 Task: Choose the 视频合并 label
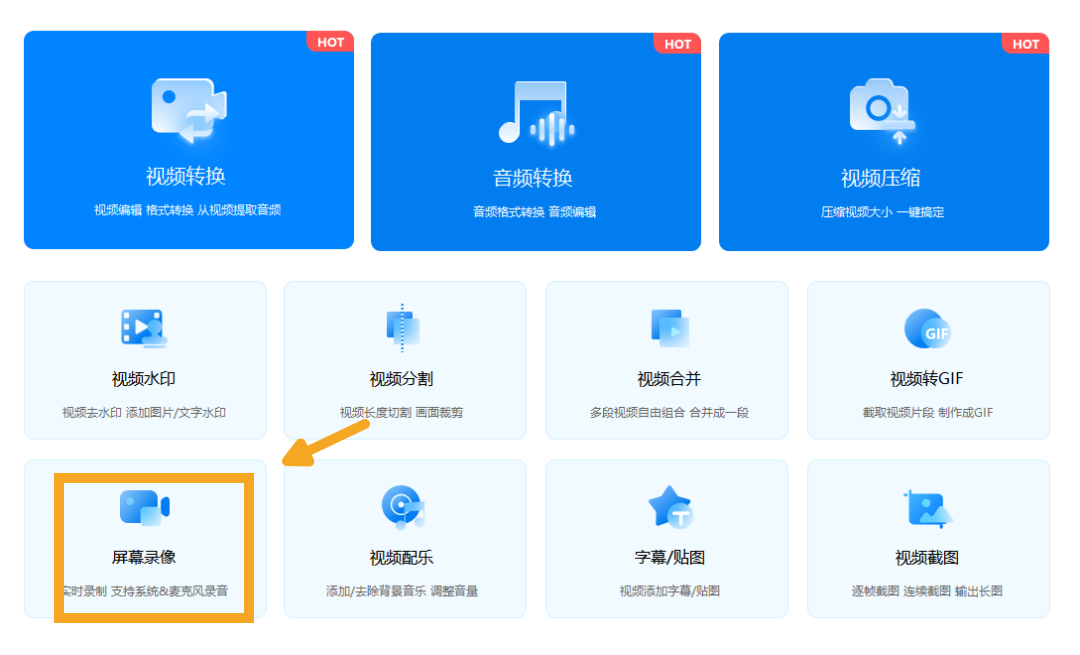[669, 379]
